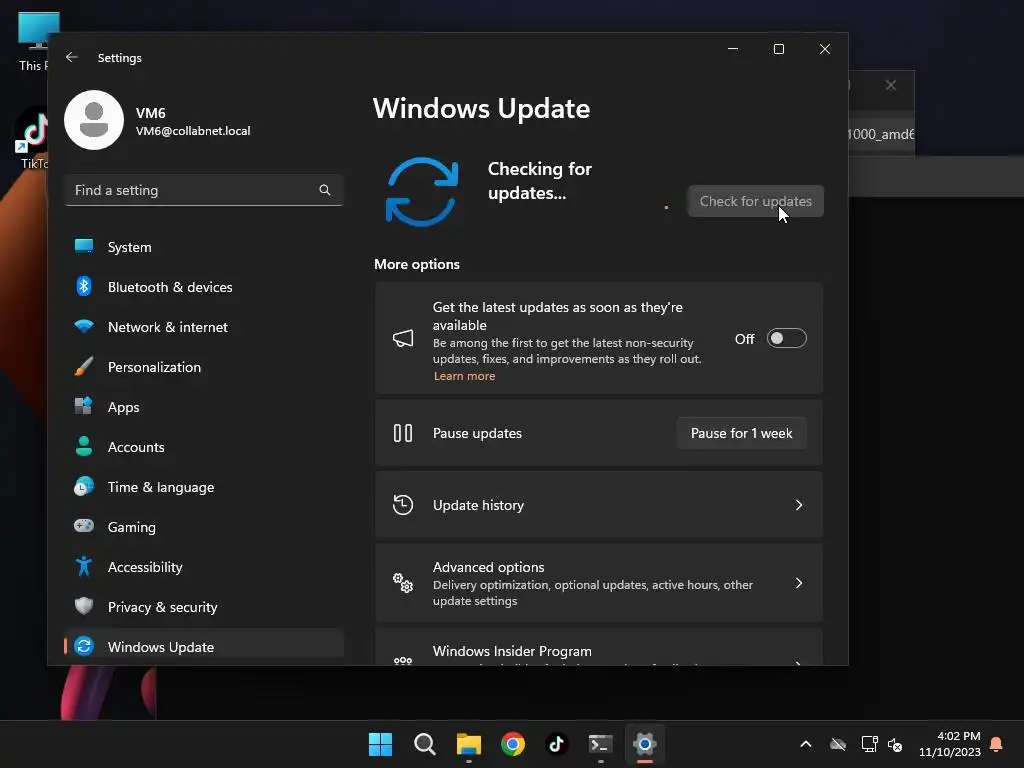Click the network display tray icon
The image size is (1024, 768).
(869, 744)
